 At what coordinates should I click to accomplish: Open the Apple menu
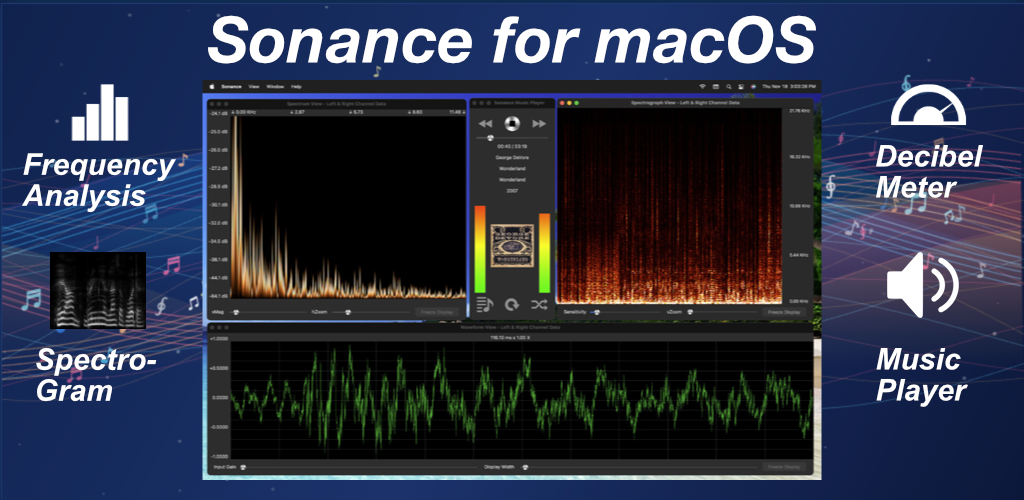pos(212,86)
